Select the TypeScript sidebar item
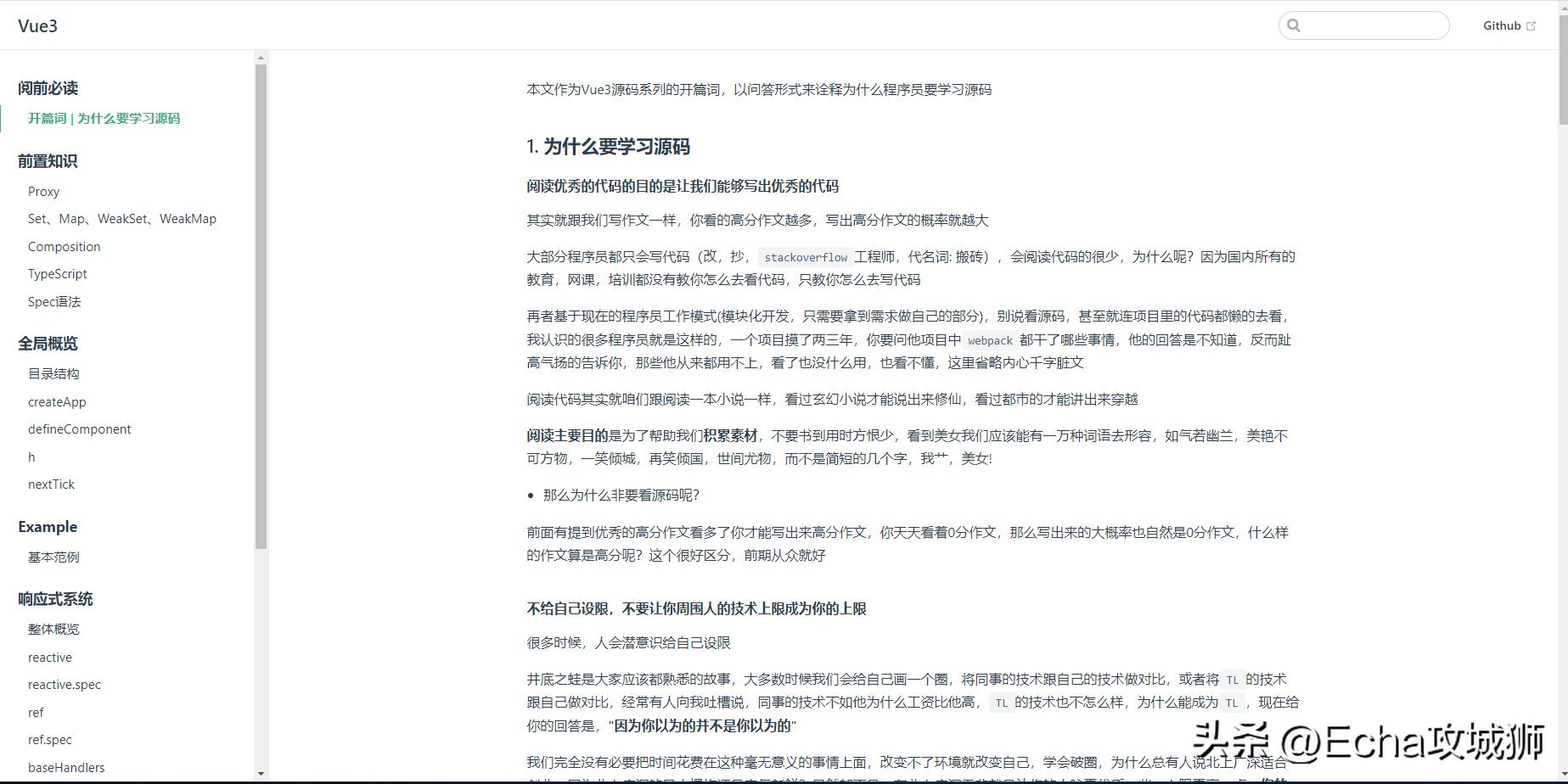 pos(57,273)
